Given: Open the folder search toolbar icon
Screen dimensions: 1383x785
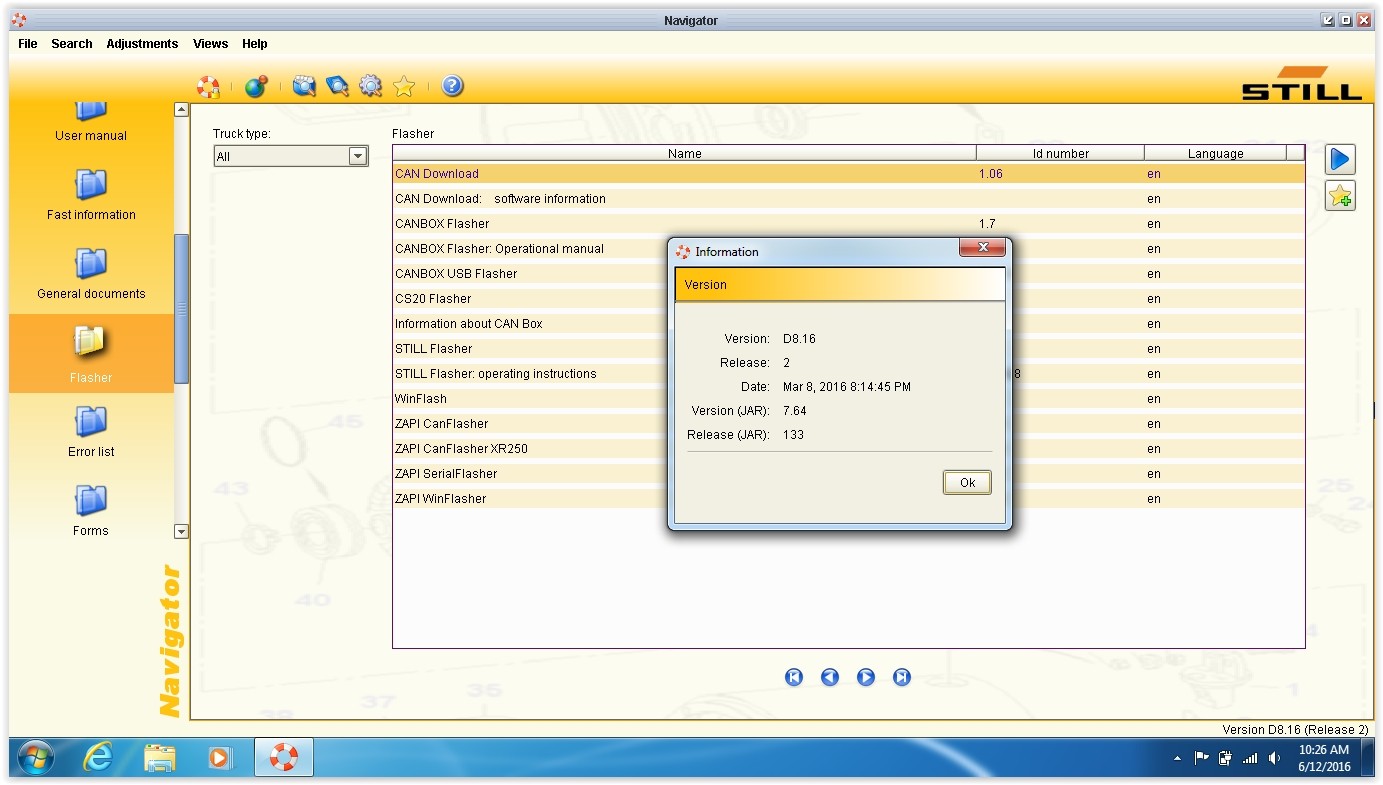Looking at the screenshot, I should point(304,87).
